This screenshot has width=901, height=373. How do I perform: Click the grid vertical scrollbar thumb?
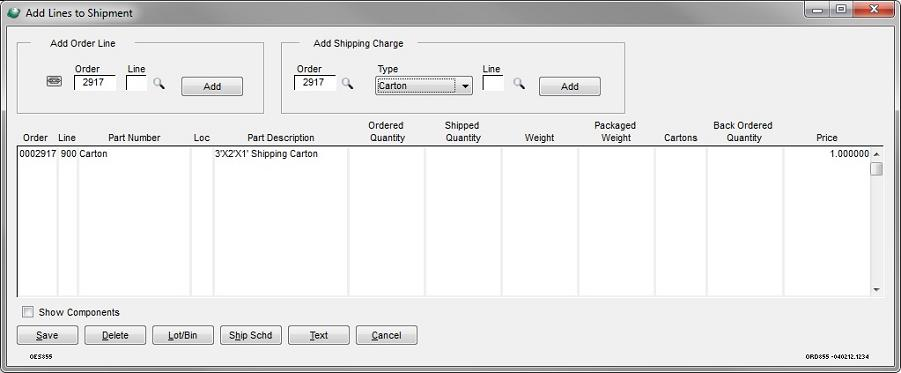coord(876,169)
